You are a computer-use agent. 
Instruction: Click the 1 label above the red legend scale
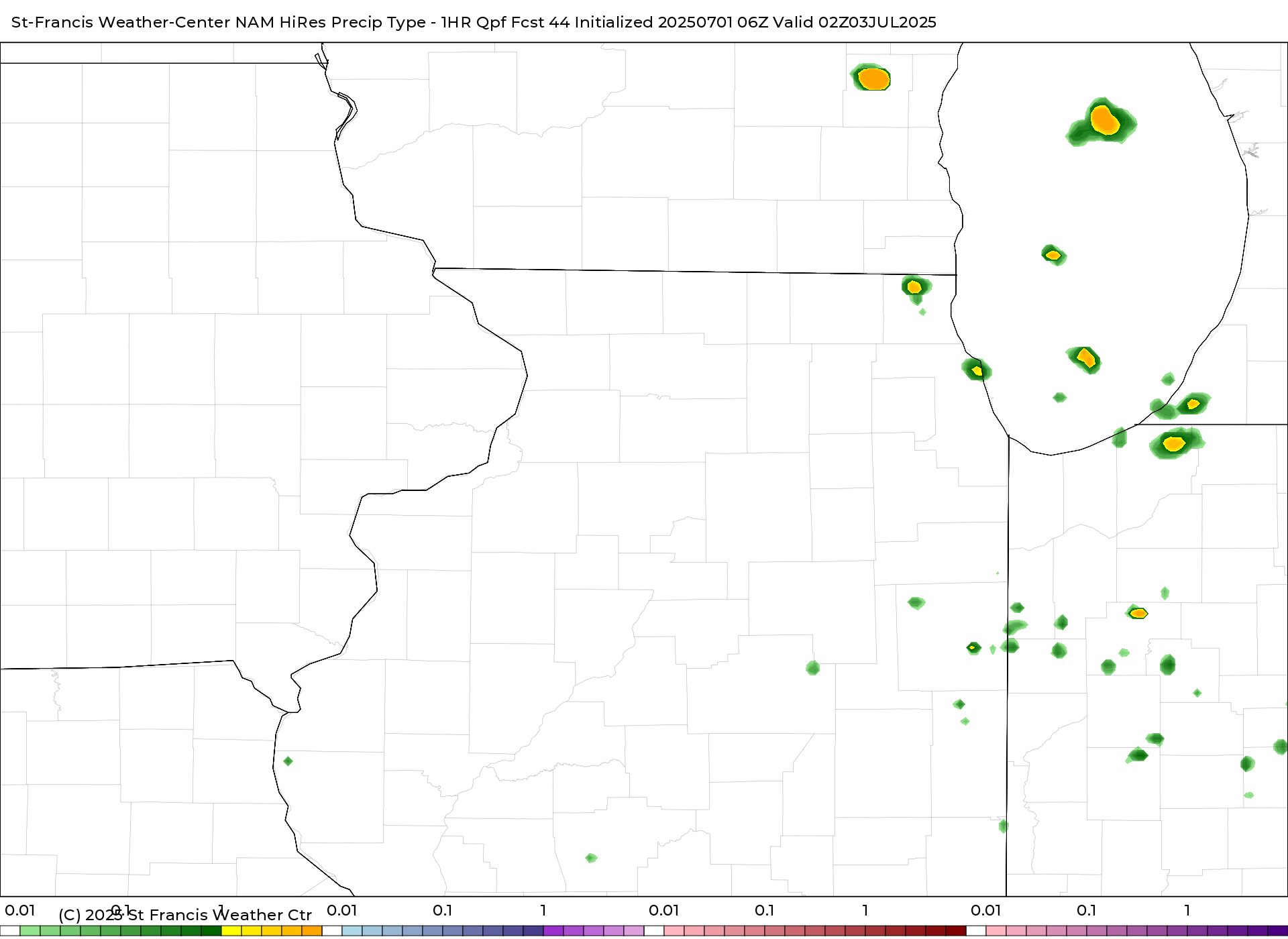(865, 910)
